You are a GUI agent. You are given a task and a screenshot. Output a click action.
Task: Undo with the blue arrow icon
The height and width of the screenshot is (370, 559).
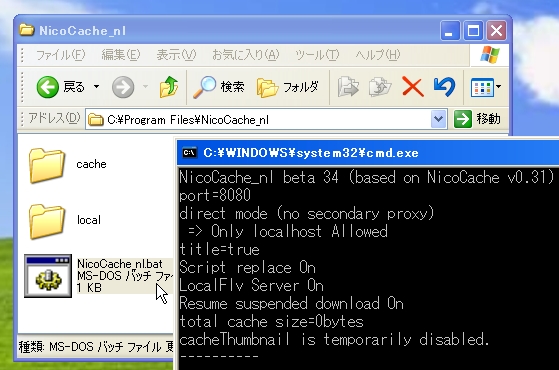tap(444, 87)
